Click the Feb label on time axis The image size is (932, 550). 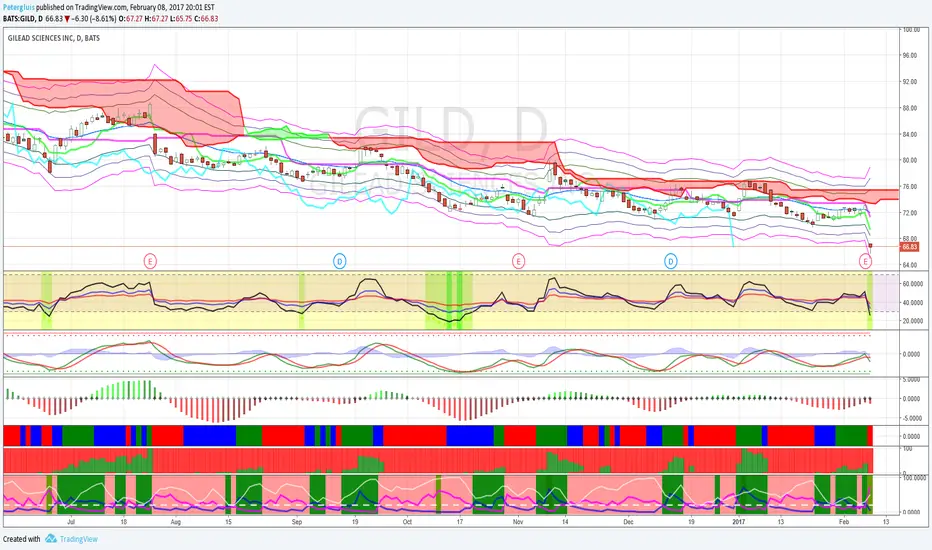pyautogui.click(x=843, y=521)
